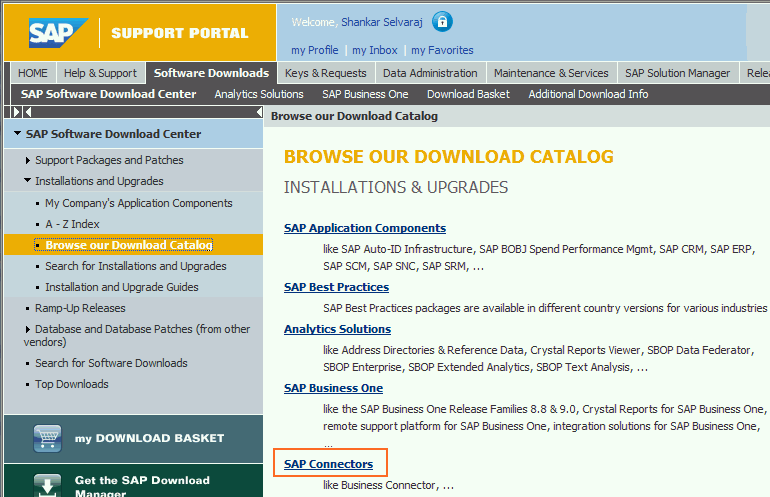Open SAP Best Practices link
Screen dimensions: 770x497
(x=336, y=287)
